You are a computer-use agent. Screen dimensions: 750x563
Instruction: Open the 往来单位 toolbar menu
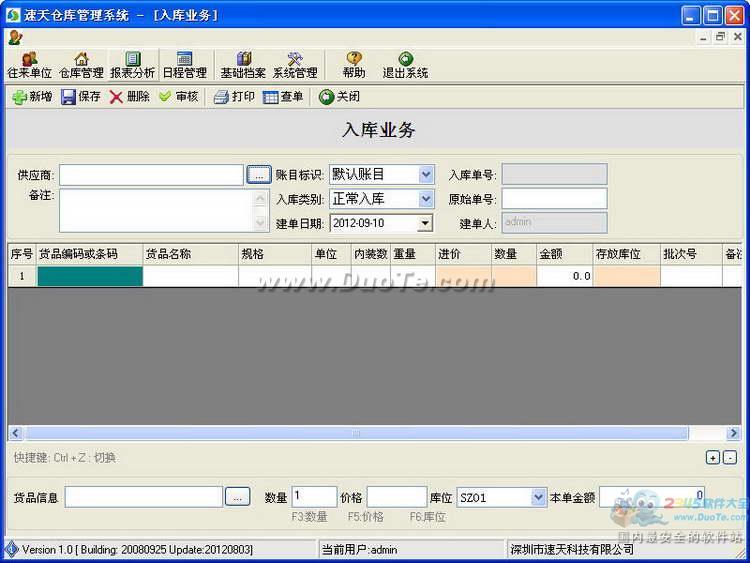tap(29, 65)
